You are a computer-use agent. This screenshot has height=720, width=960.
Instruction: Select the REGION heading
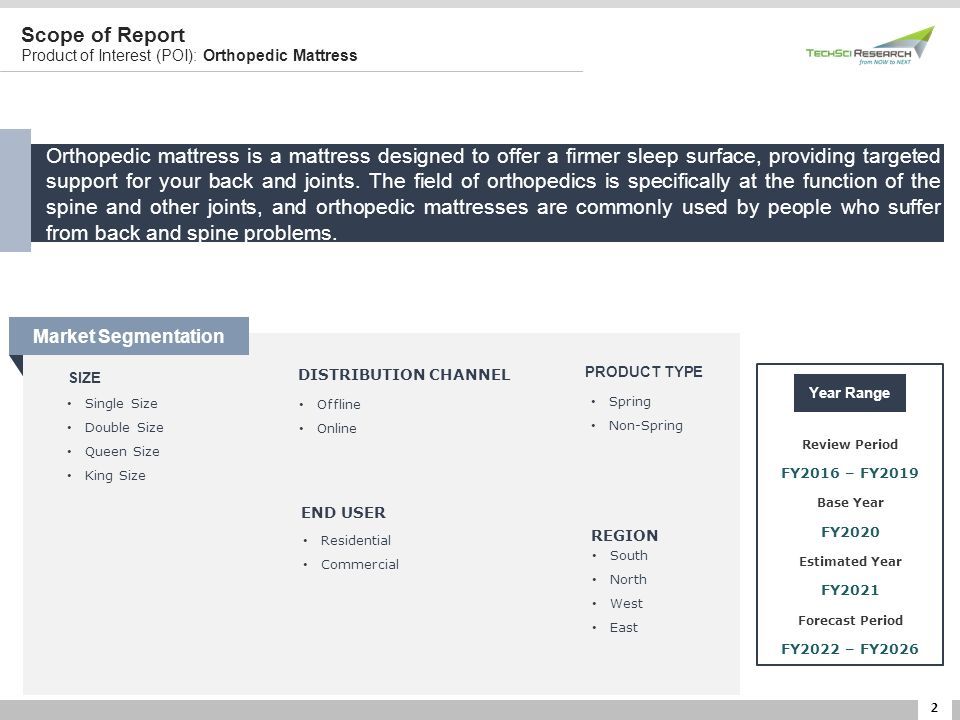tap(624, 536)
